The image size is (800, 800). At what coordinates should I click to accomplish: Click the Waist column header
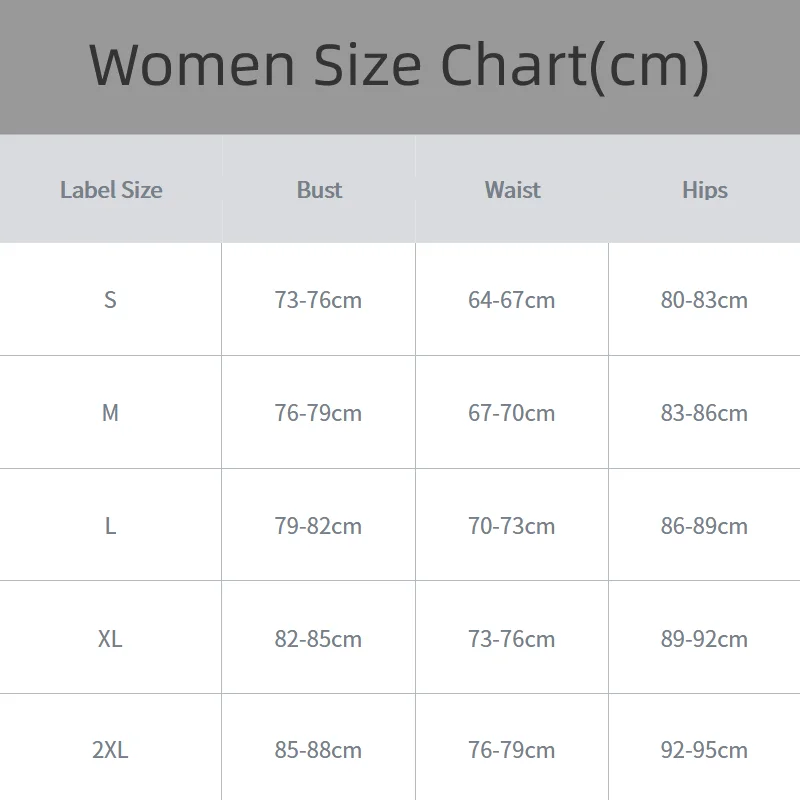[x=512, y=190]
